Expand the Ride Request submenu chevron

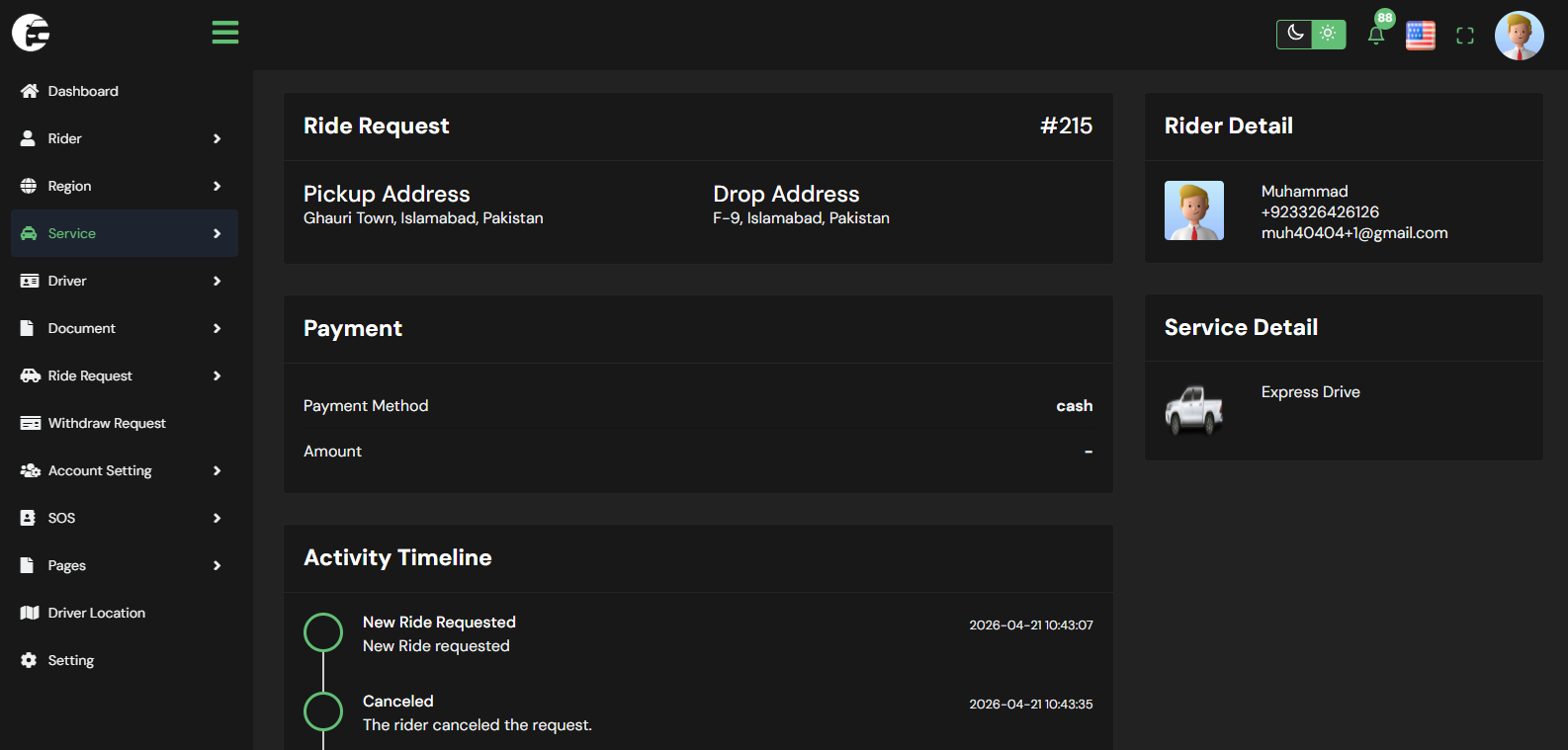[217, 375]
